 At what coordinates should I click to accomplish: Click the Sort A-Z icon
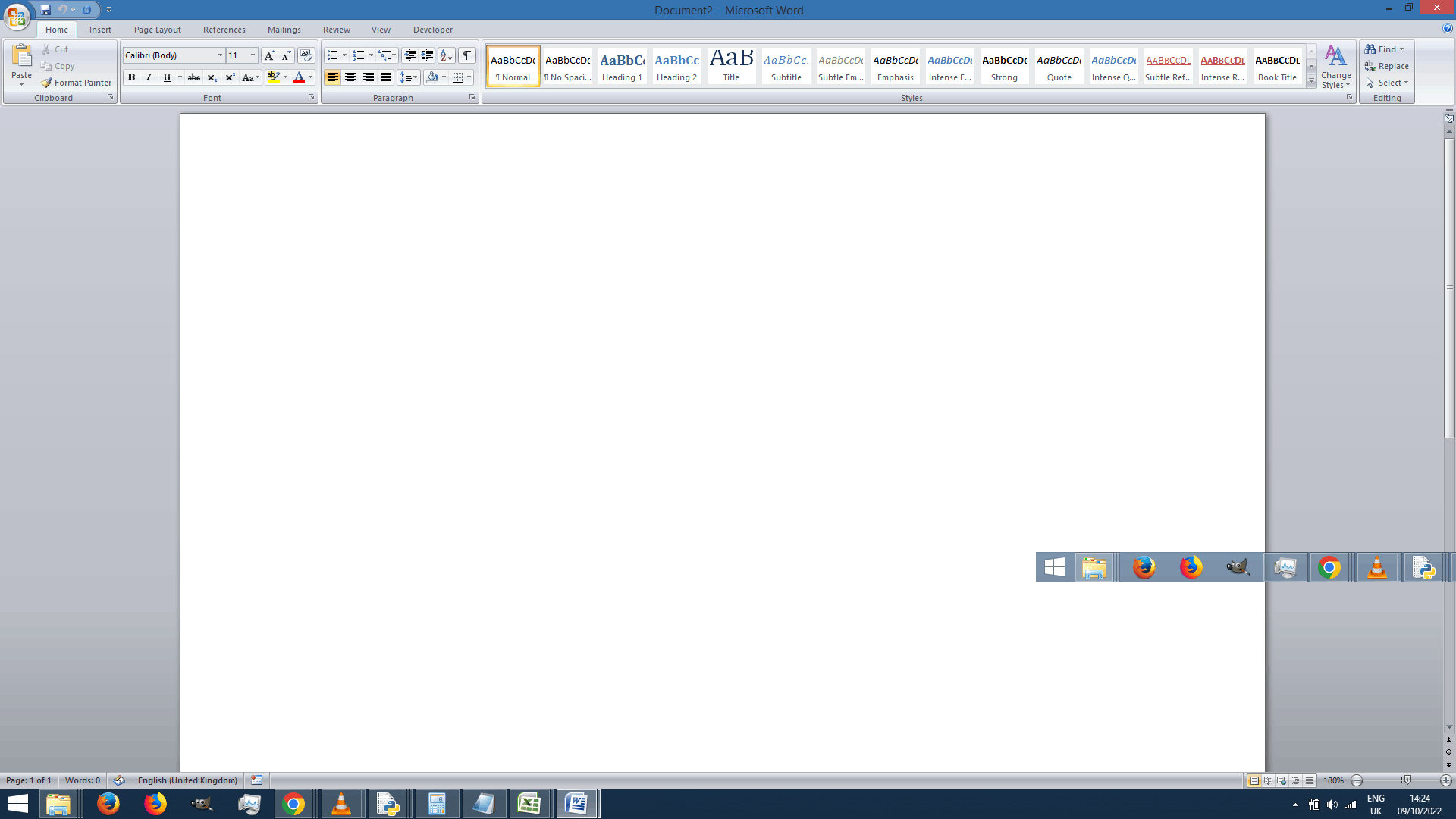pos(446,55)
